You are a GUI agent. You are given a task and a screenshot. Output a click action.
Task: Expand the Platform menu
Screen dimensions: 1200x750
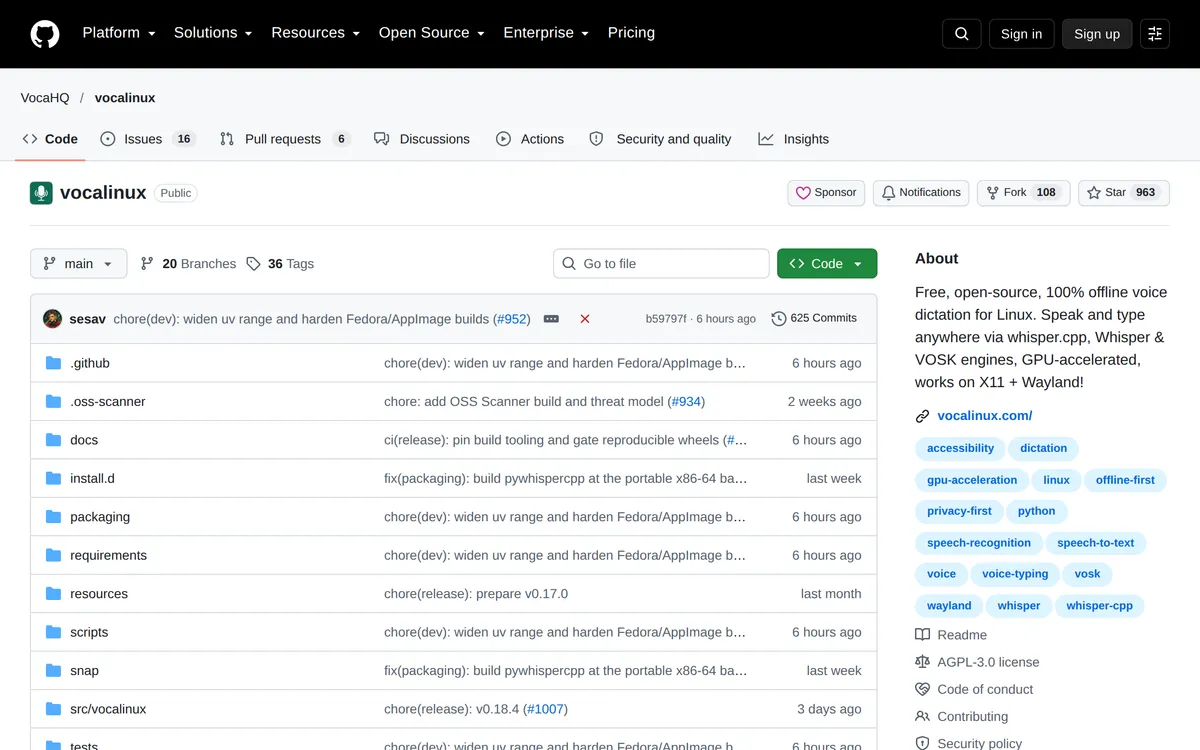click(x=119, y=33)
